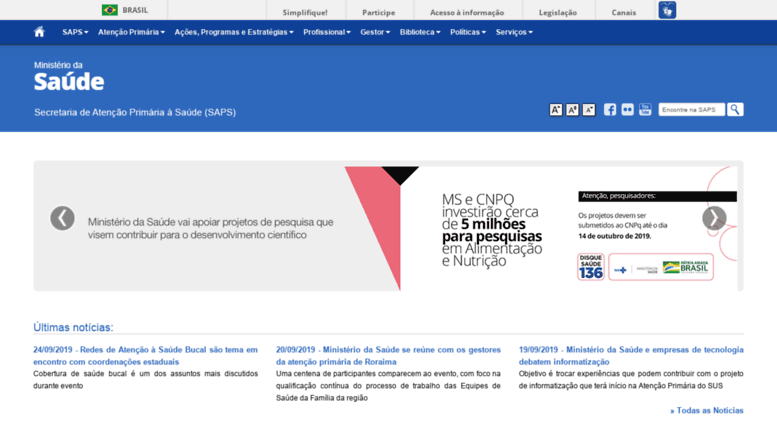This screenshot has width=777, height=423.
Task: View Todas as Notícias
Action: point(707,411)
